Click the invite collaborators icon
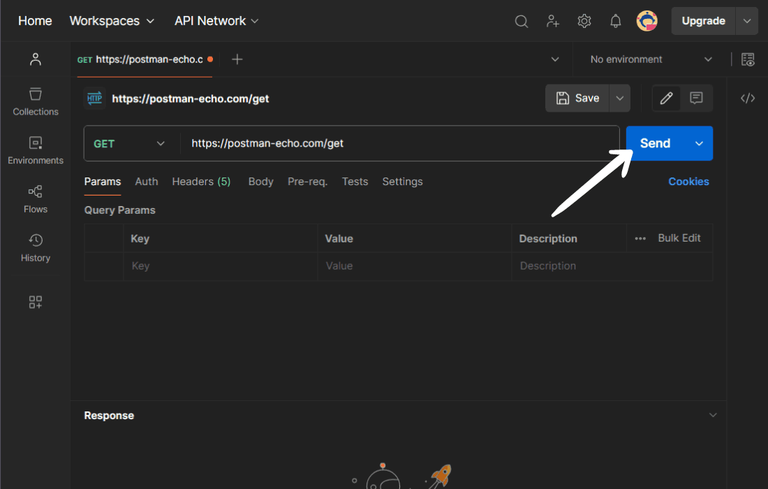Image resolution: width=768 pixels, height=489 pixels. [x=552, y=21]
